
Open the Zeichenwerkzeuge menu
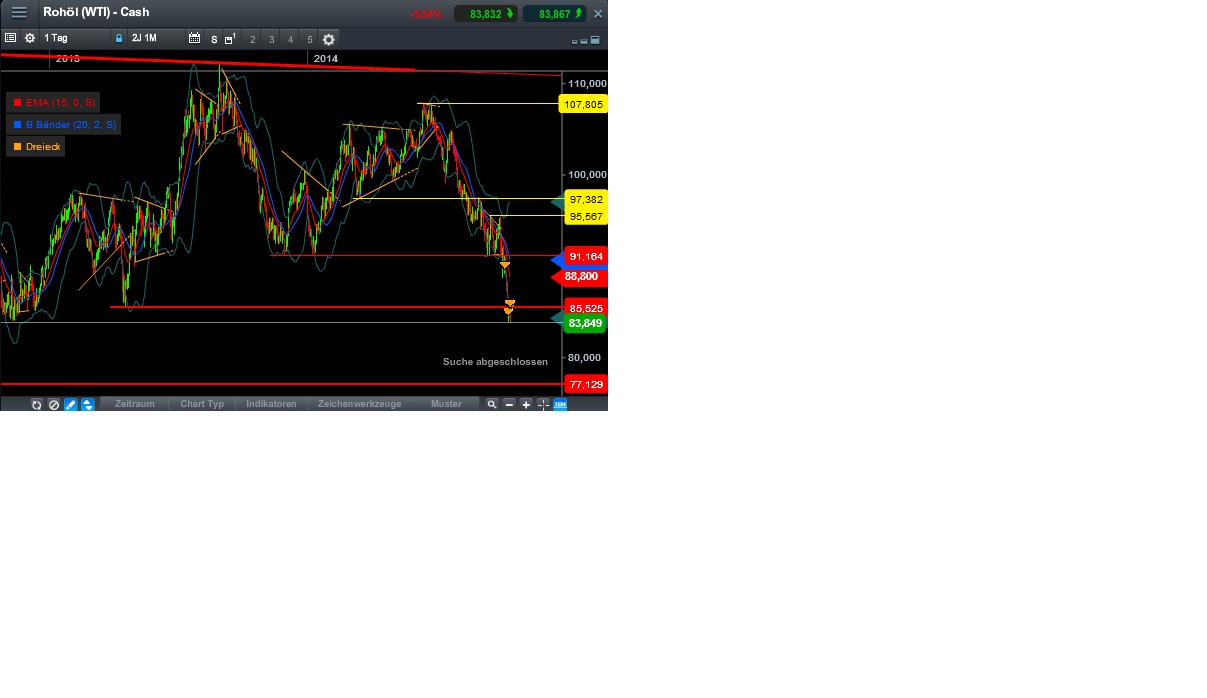pyautogui.click(x=359, y=404)
